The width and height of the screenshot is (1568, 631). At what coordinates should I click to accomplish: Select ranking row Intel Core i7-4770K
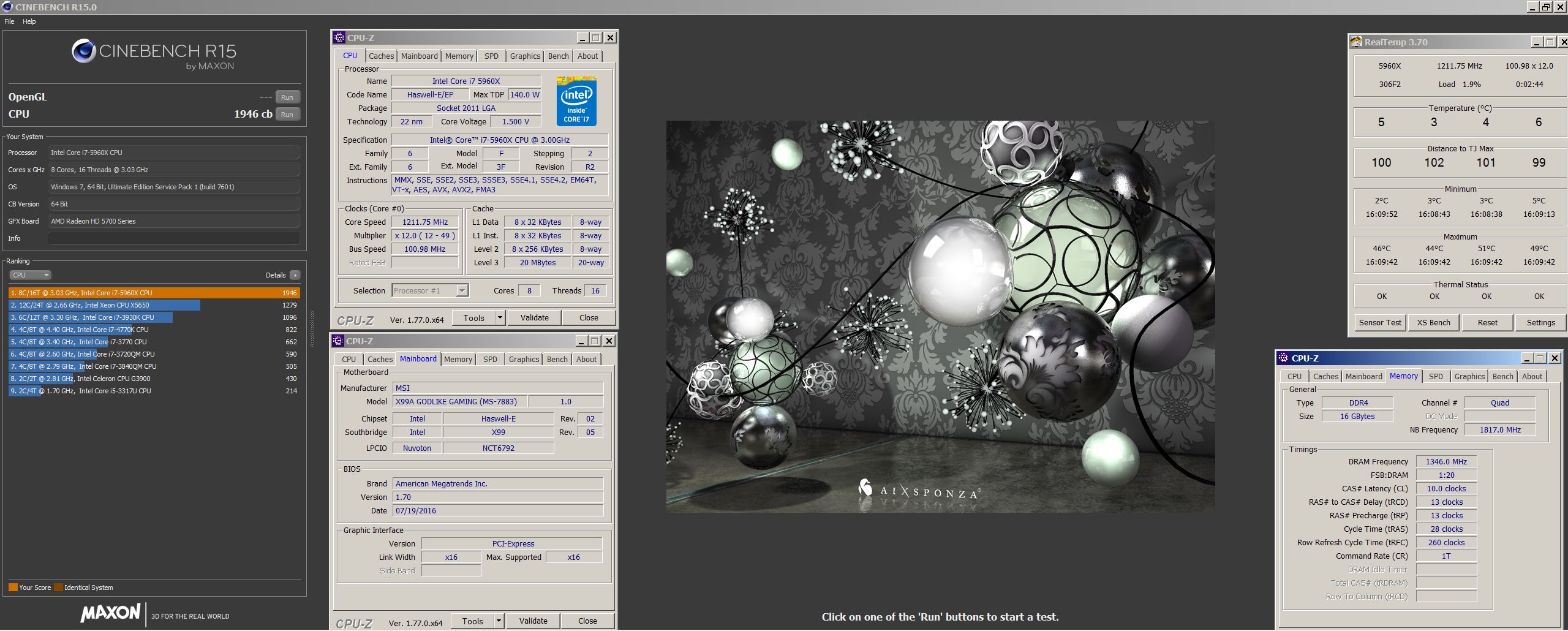(154, 330)
